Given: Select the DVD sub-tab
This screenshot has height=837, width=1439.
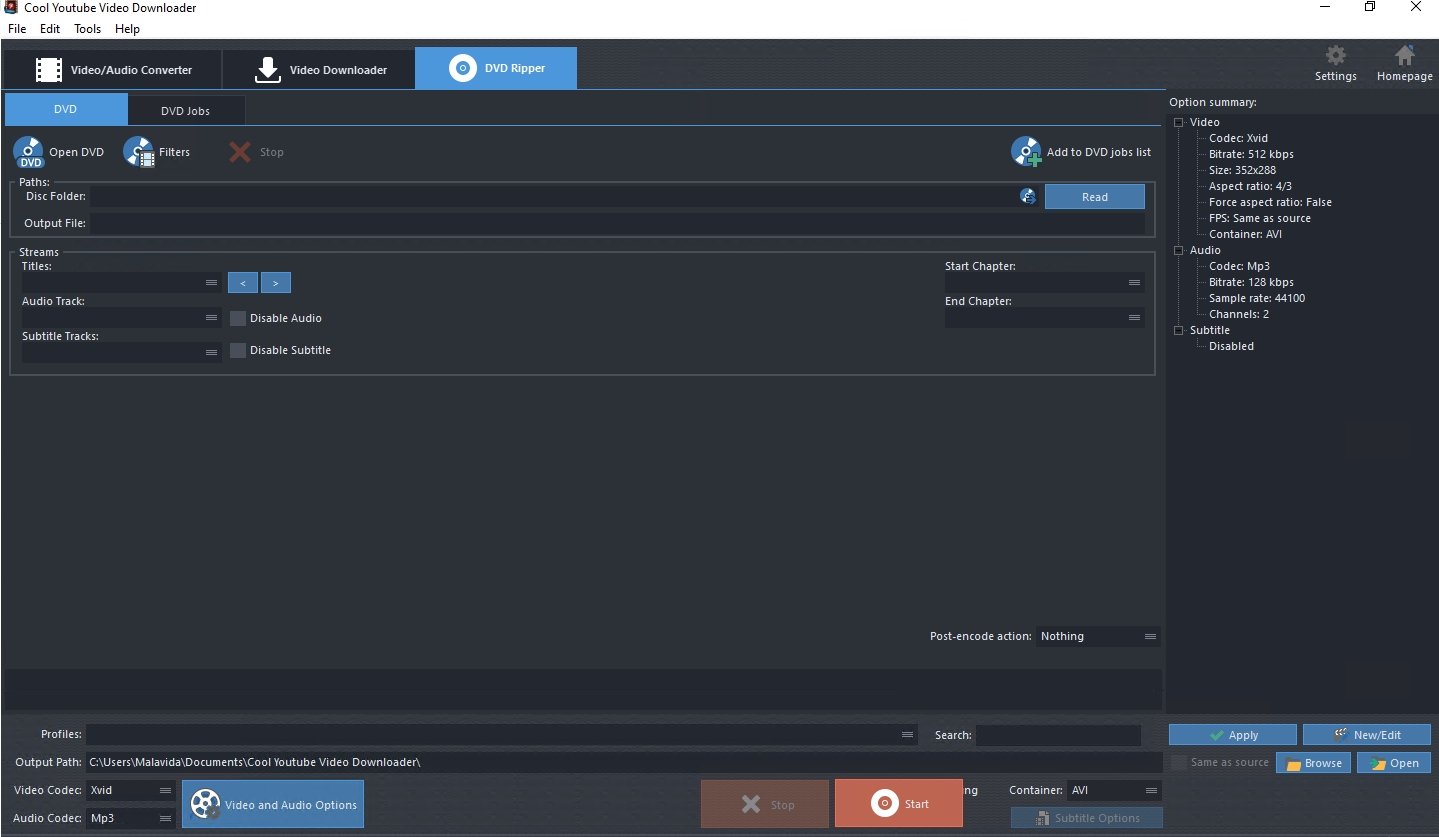Looking at the screenshot, I should tap(66, 110).
